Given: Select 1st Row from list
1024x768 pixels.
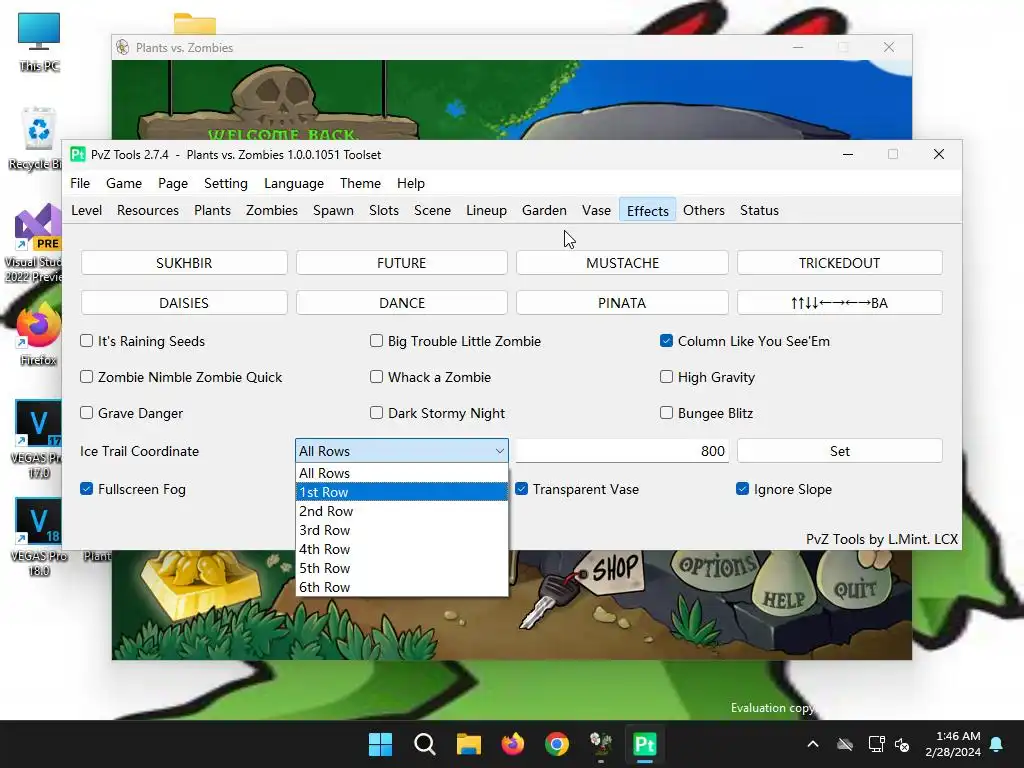Looking at the screenshot, I should 402,492.
